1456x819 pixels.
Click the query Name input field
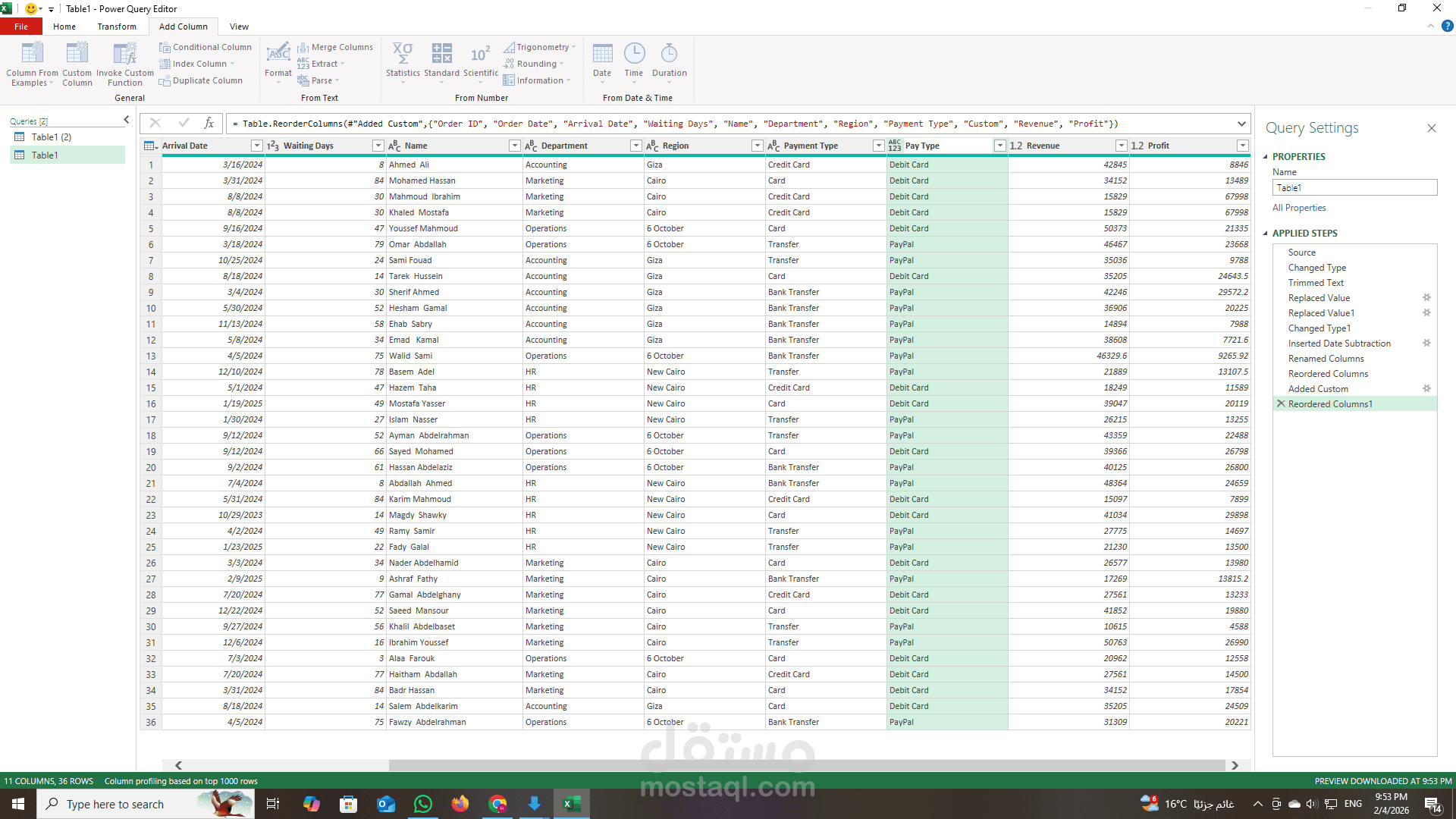coord(1354,187)
